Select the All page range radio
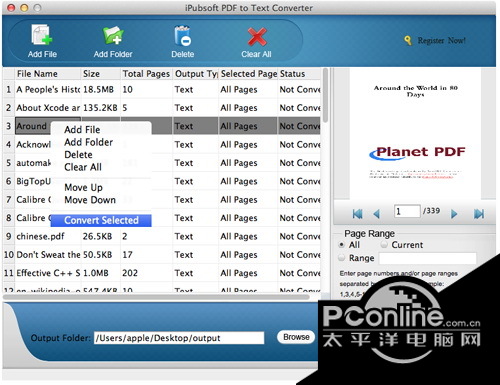This screenshot has height=385, width=500. [341, 245]
